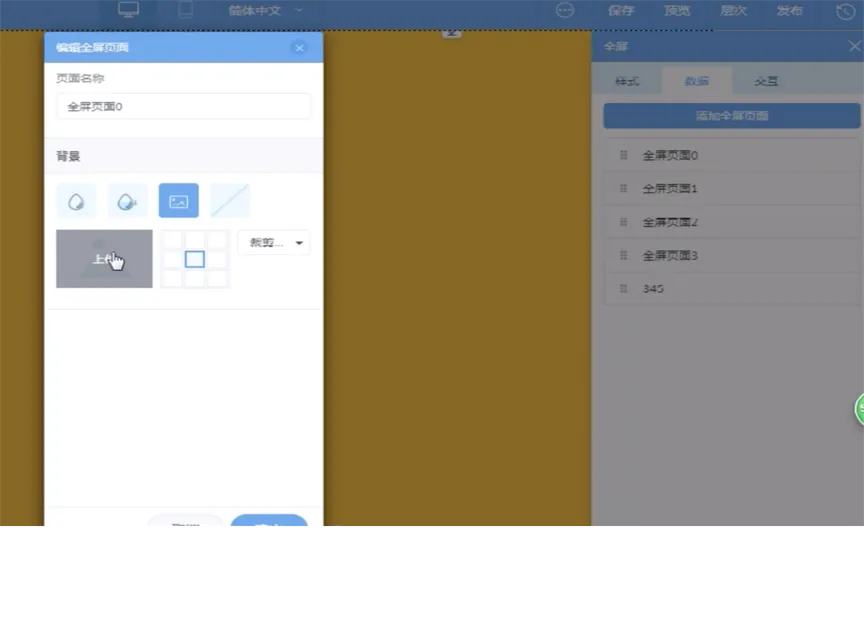Switch to the 交互 tab

(x=766, y=82)
